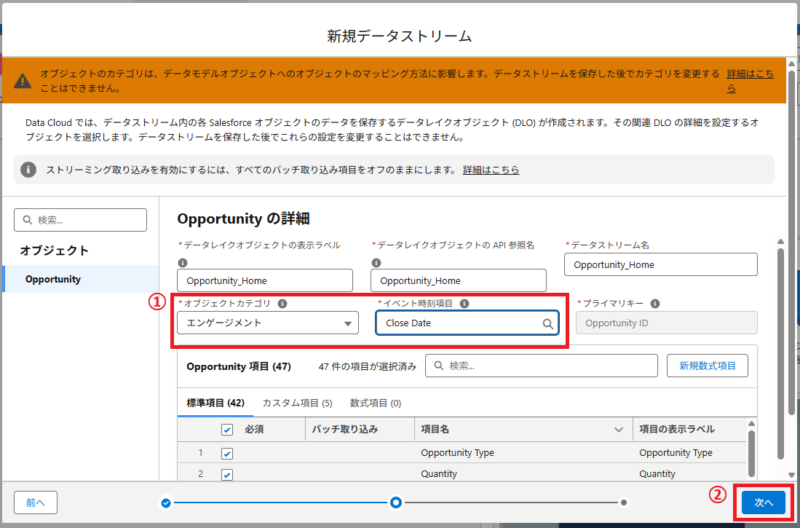Click search magnifier in Close Date field
The image size is (800, 528).
tap(548, 324)
